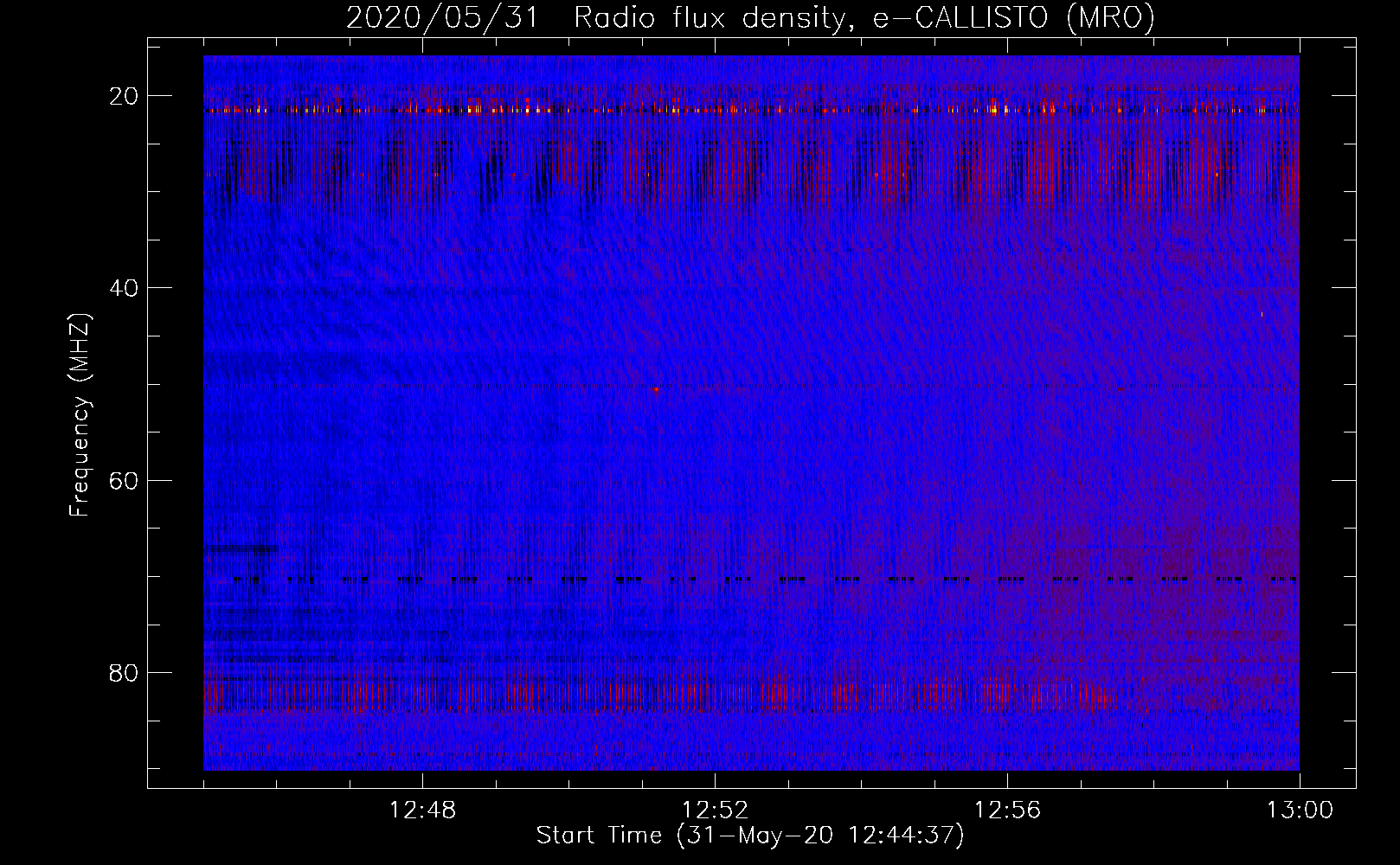Click the '60' frequency tick label
Image resolution: width=1400 pixels, height=865 pixels.
tap(125, 480)
